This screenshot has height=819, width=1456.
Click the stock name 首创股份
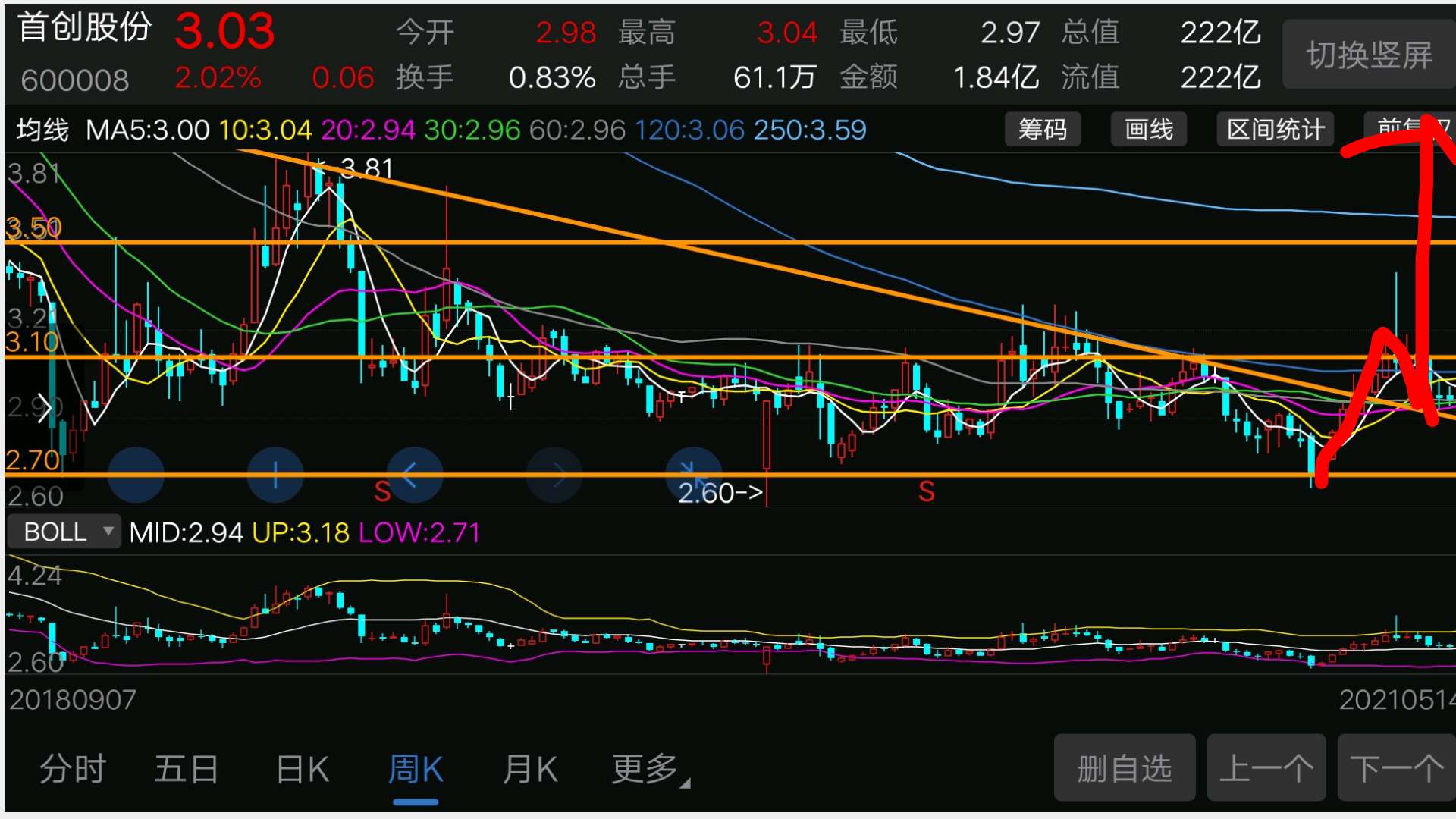click(x=85, y=27)
